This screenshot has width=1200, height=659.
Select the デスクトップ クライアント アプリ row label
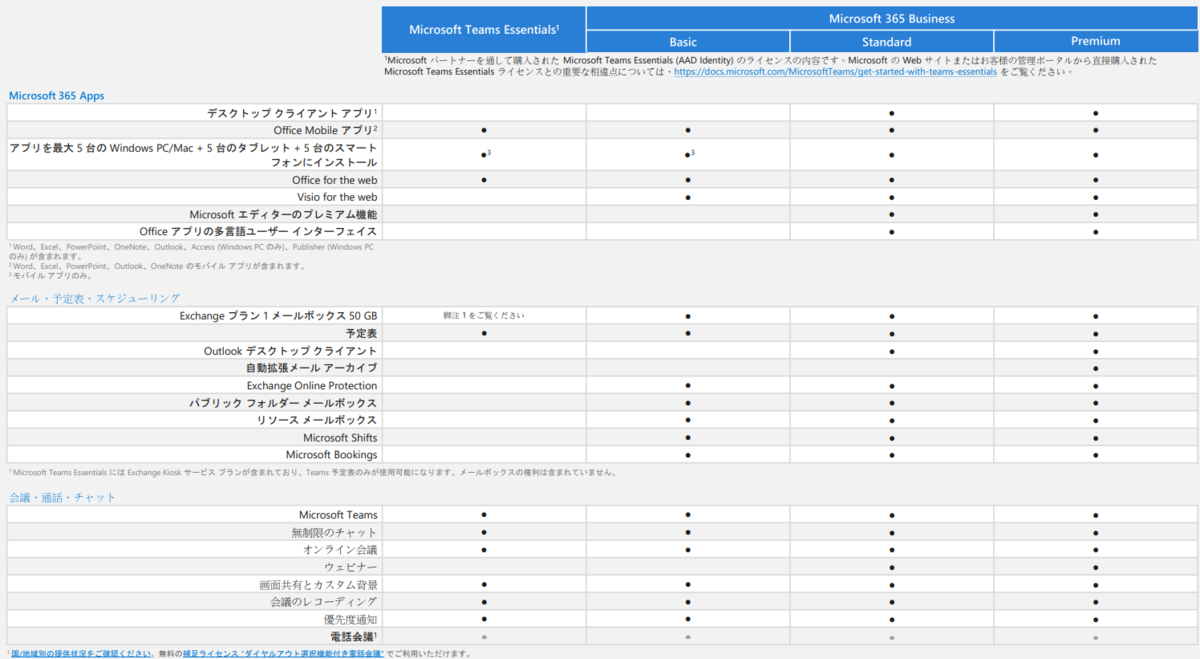click(x=292, y=113)
